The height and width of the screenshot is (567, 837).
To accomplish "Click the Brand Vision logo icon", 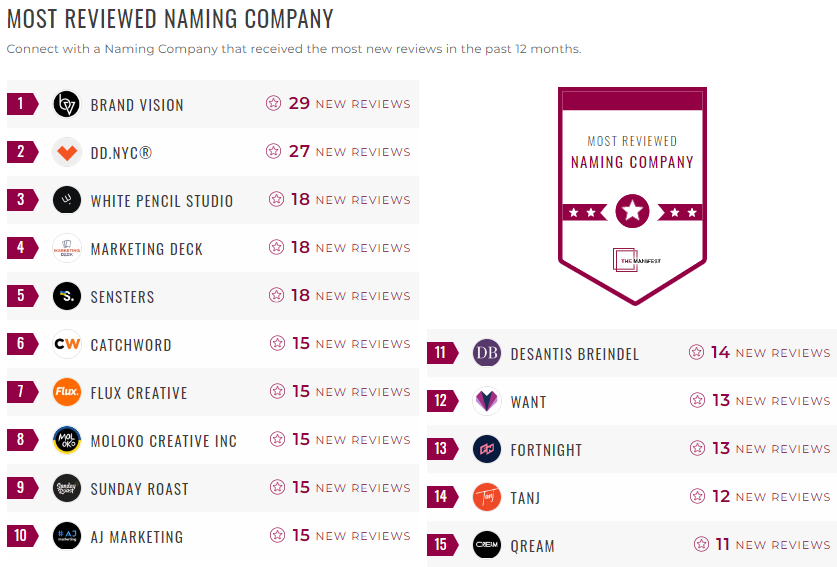I will pos(67,104).
